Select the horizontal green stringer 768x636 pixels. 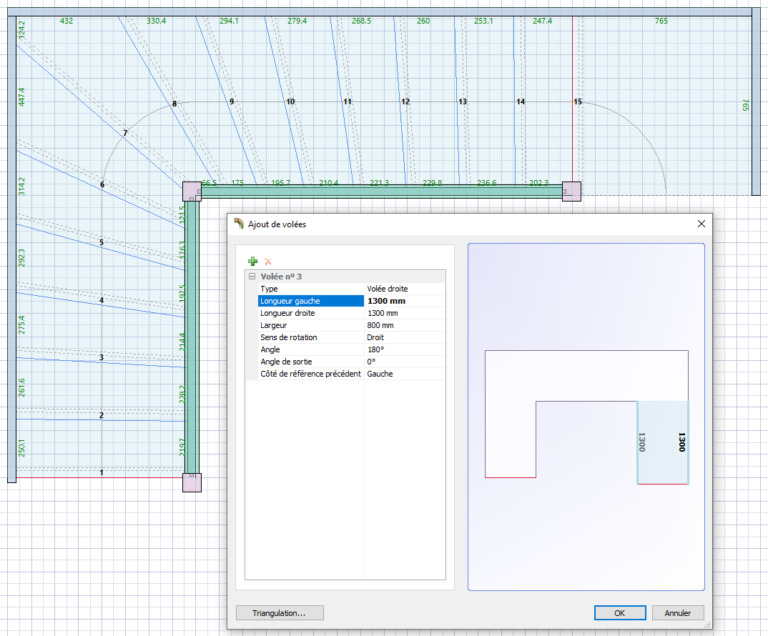[382, 192]
